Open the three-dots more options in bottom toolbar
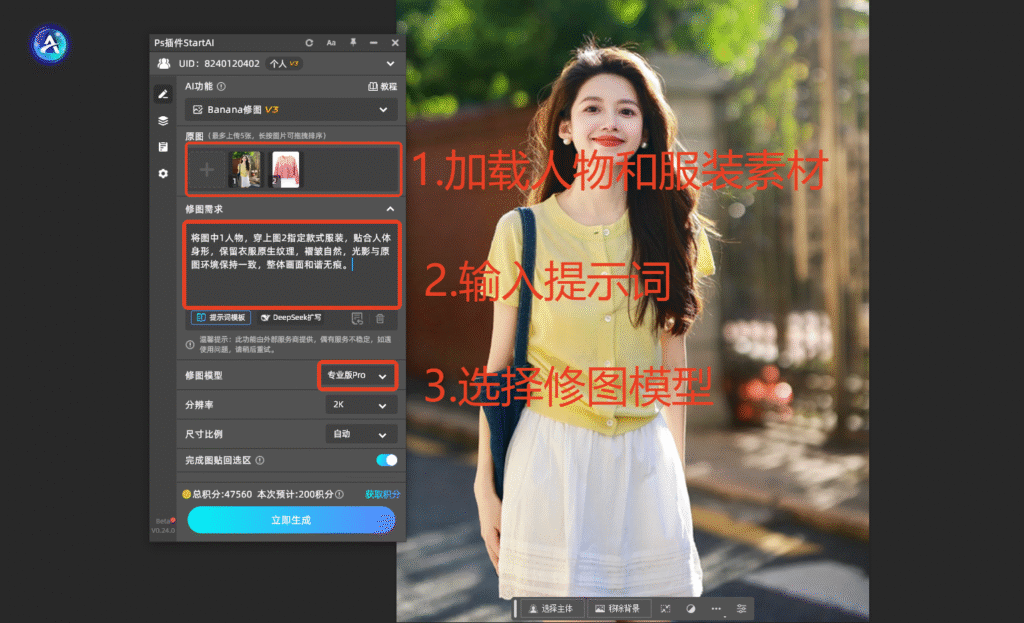Screen dimensions: 1024x623 click(716, 608)
